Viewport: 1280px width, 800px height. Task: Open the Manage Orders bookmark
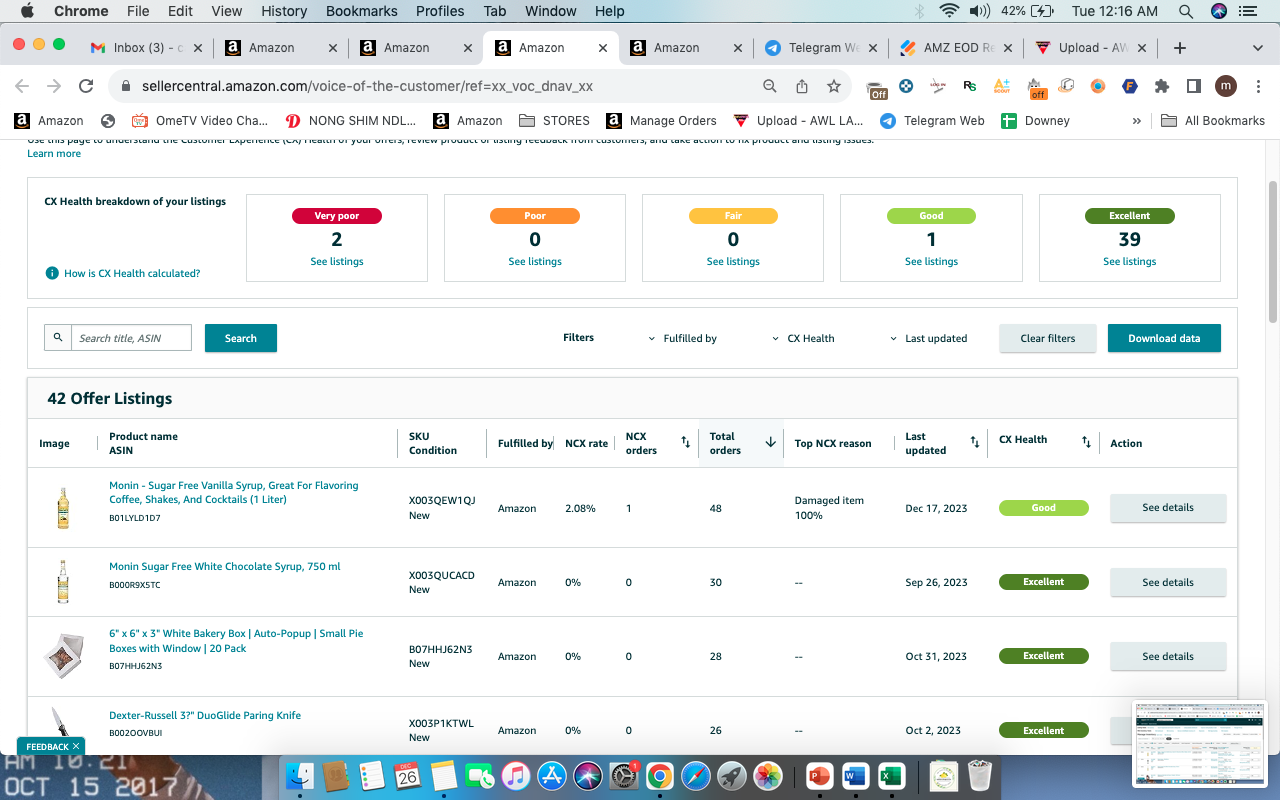(x=661, y=121)
